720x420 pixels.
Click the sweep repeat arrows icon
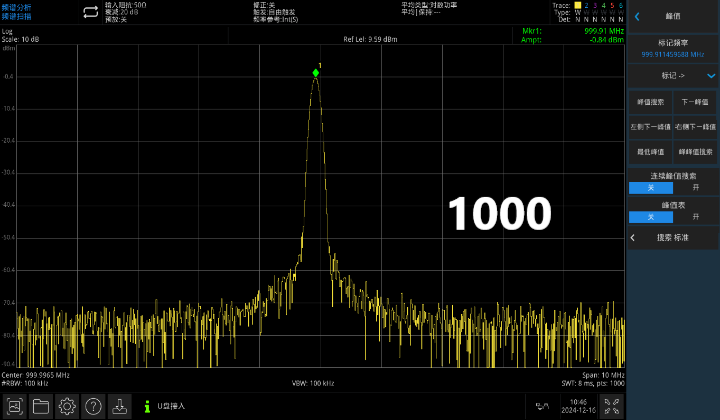tap(90, 11)
